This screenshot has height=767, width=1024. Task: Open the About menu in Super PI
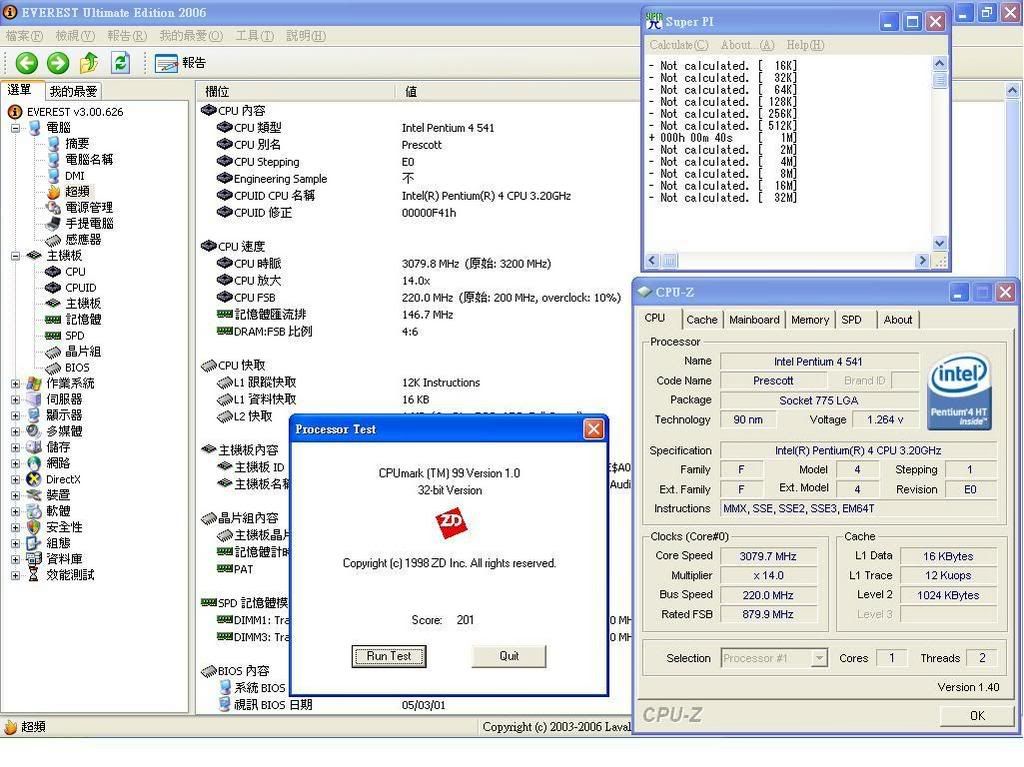tap(747, 45)
